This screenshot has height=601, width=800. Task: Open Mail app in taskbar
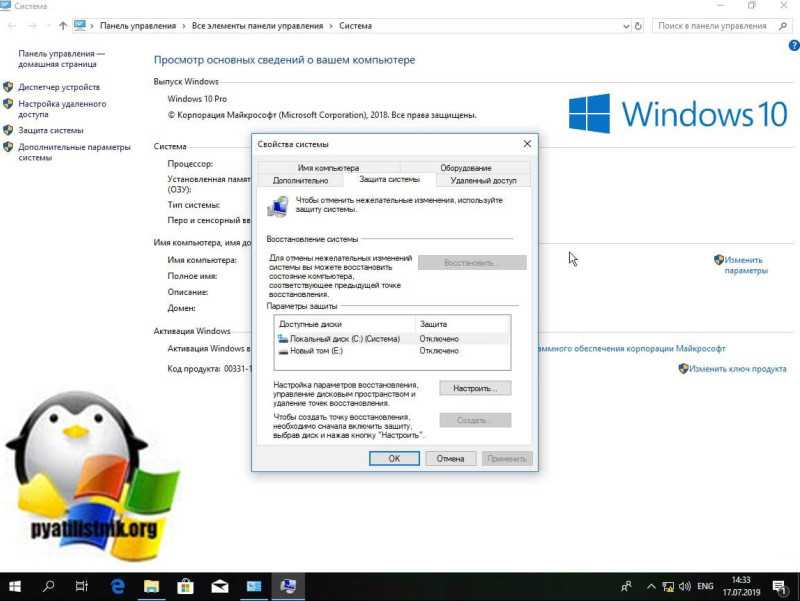tap(220, 586)
